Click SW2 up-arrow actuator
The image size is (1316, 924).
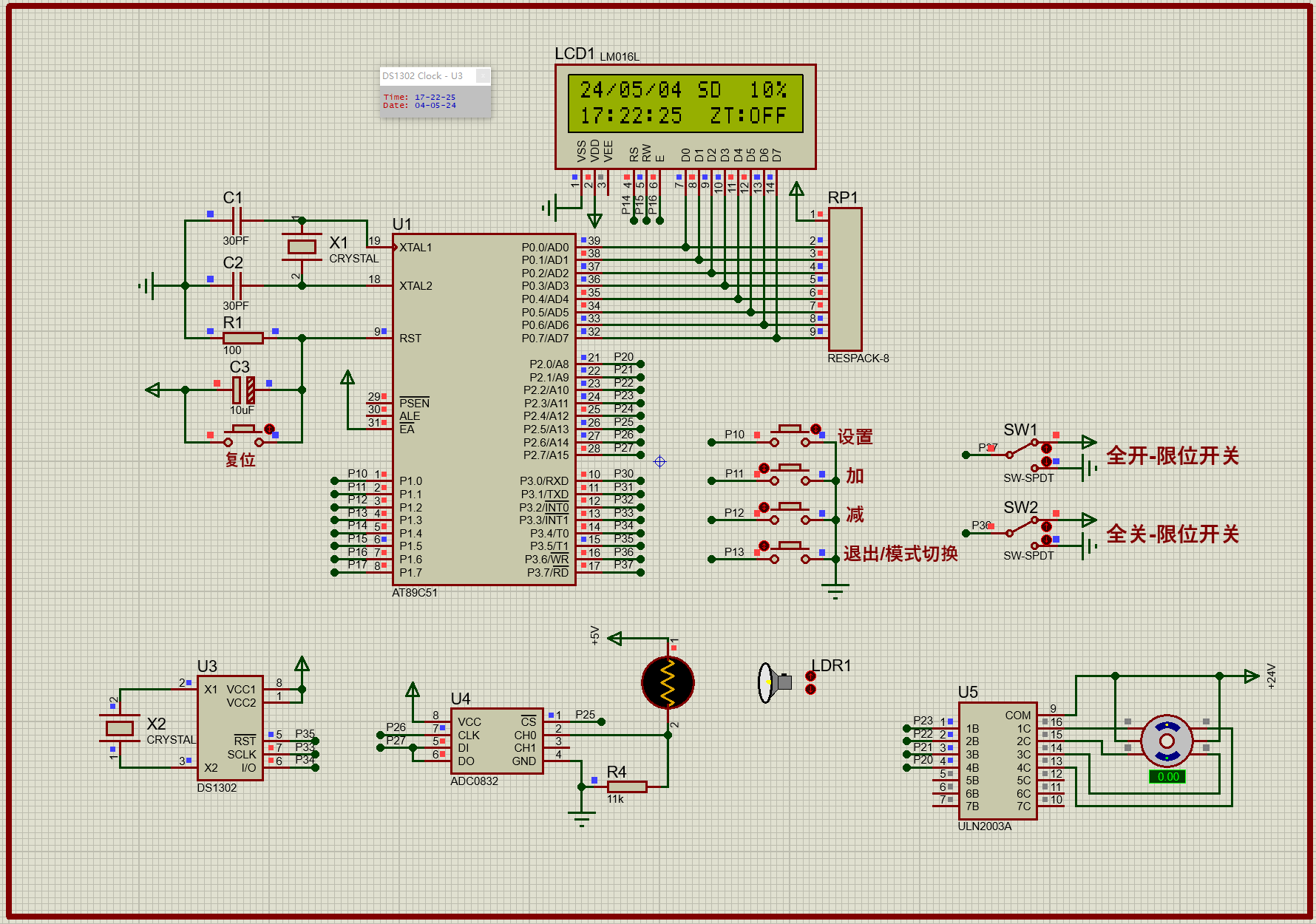coord(1046,526)
